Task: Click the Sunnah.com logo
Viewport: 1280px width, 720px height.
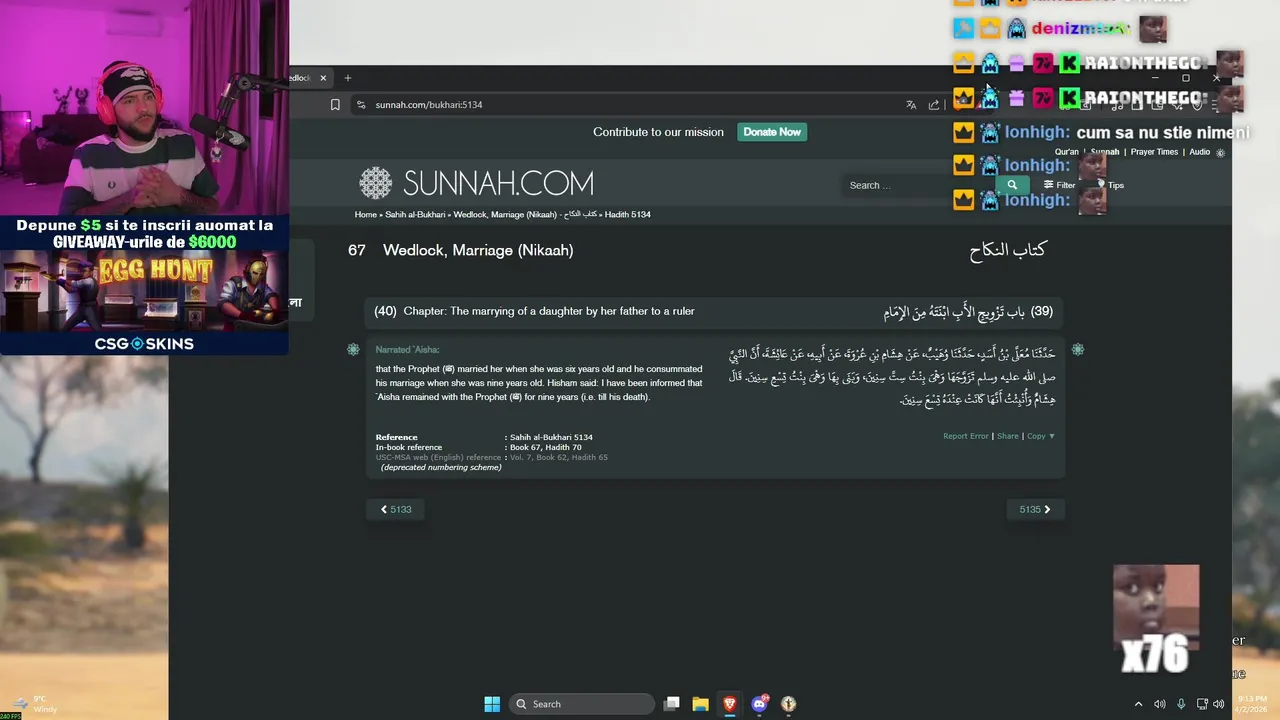Action: (476, 183)
